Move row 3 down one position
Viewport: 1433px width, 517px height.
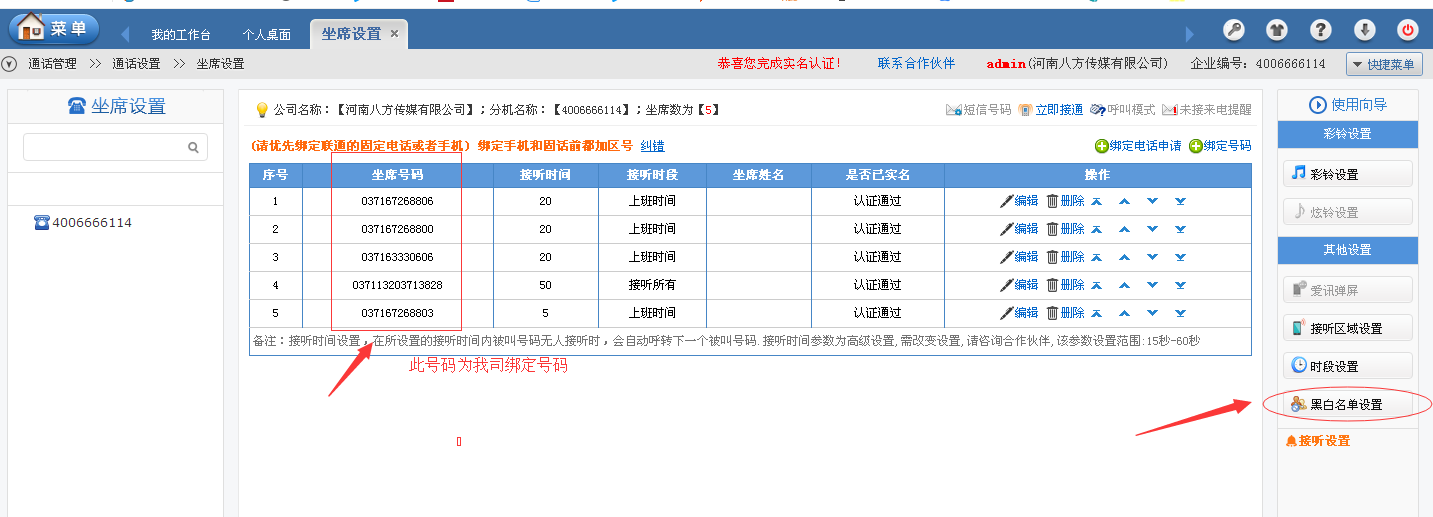pos(1152,257)
